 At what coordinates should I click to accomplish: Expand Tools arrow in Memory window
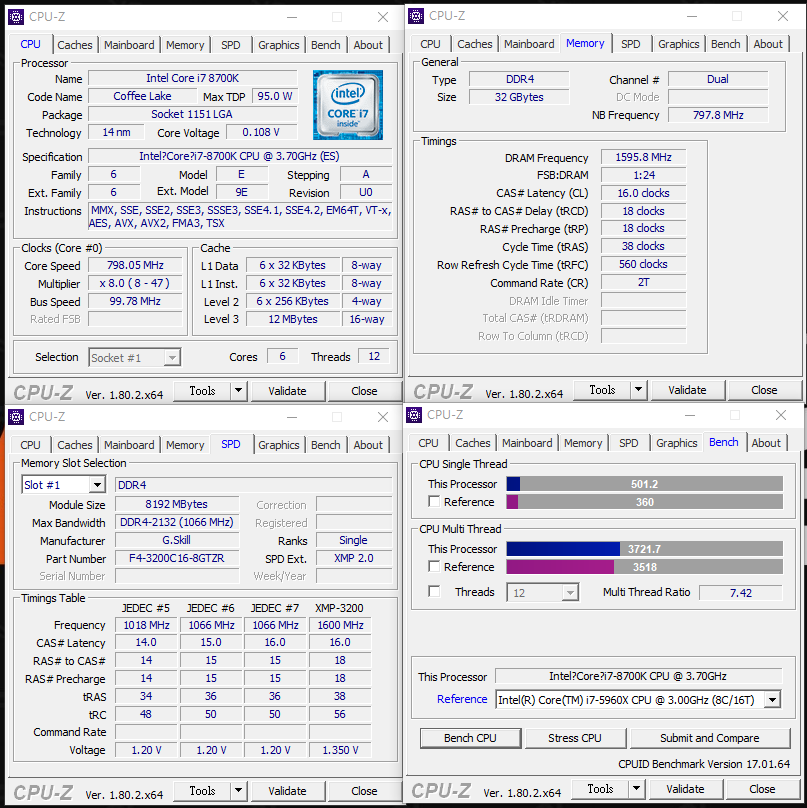coord(638,390)
